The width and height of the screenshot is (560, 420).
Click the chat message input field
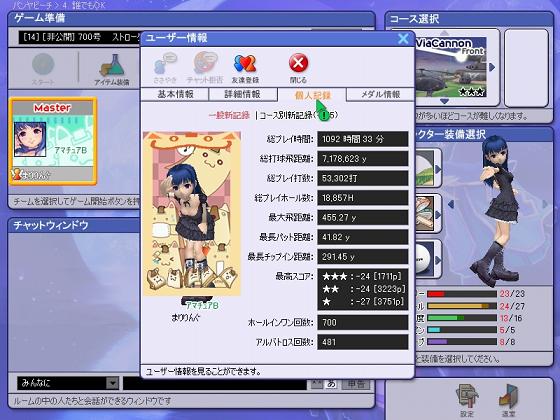click(215, 384)
